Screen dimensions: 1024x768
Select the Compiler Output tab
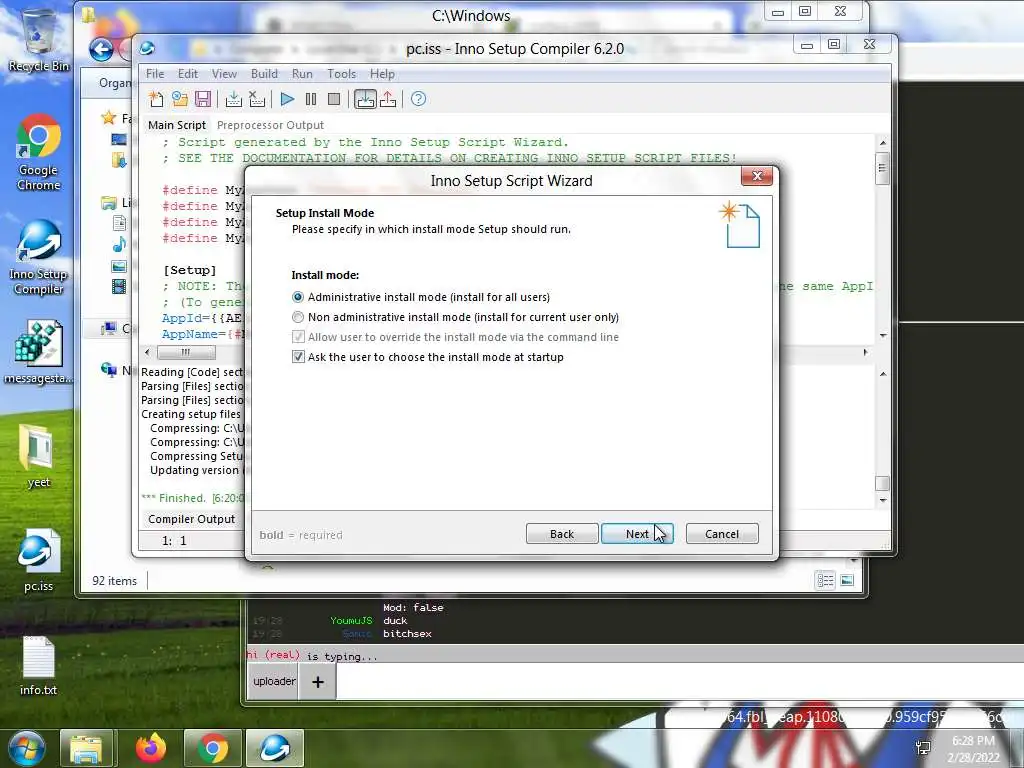[x=191, y=519]
